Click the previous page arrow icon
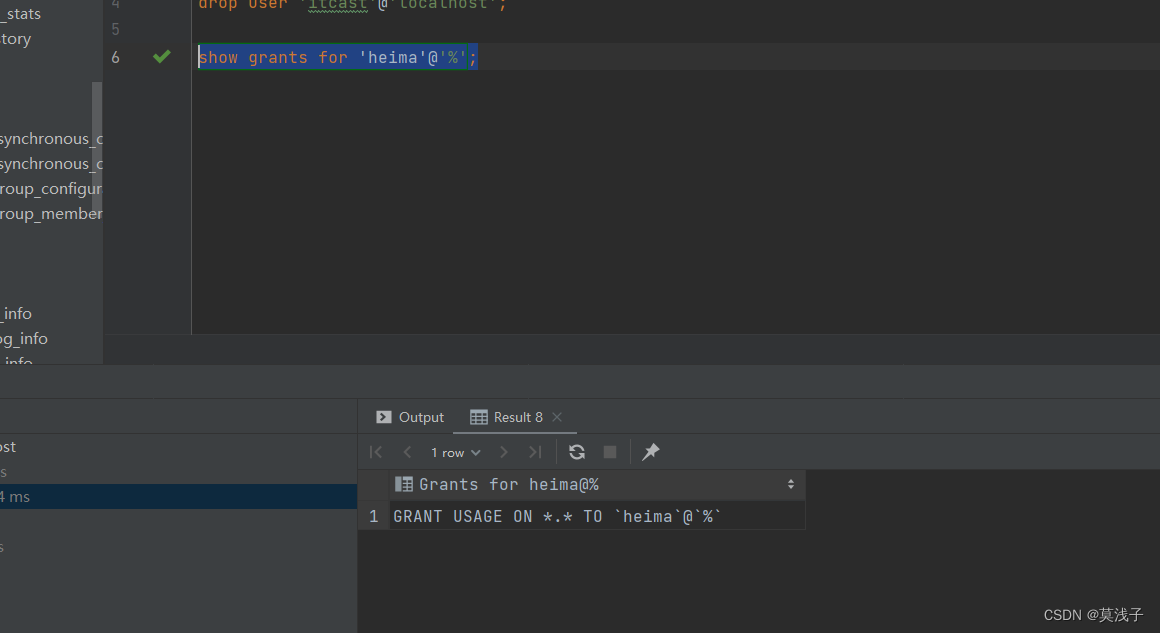This screenshot has width=1160, height=633. point(407,452)
